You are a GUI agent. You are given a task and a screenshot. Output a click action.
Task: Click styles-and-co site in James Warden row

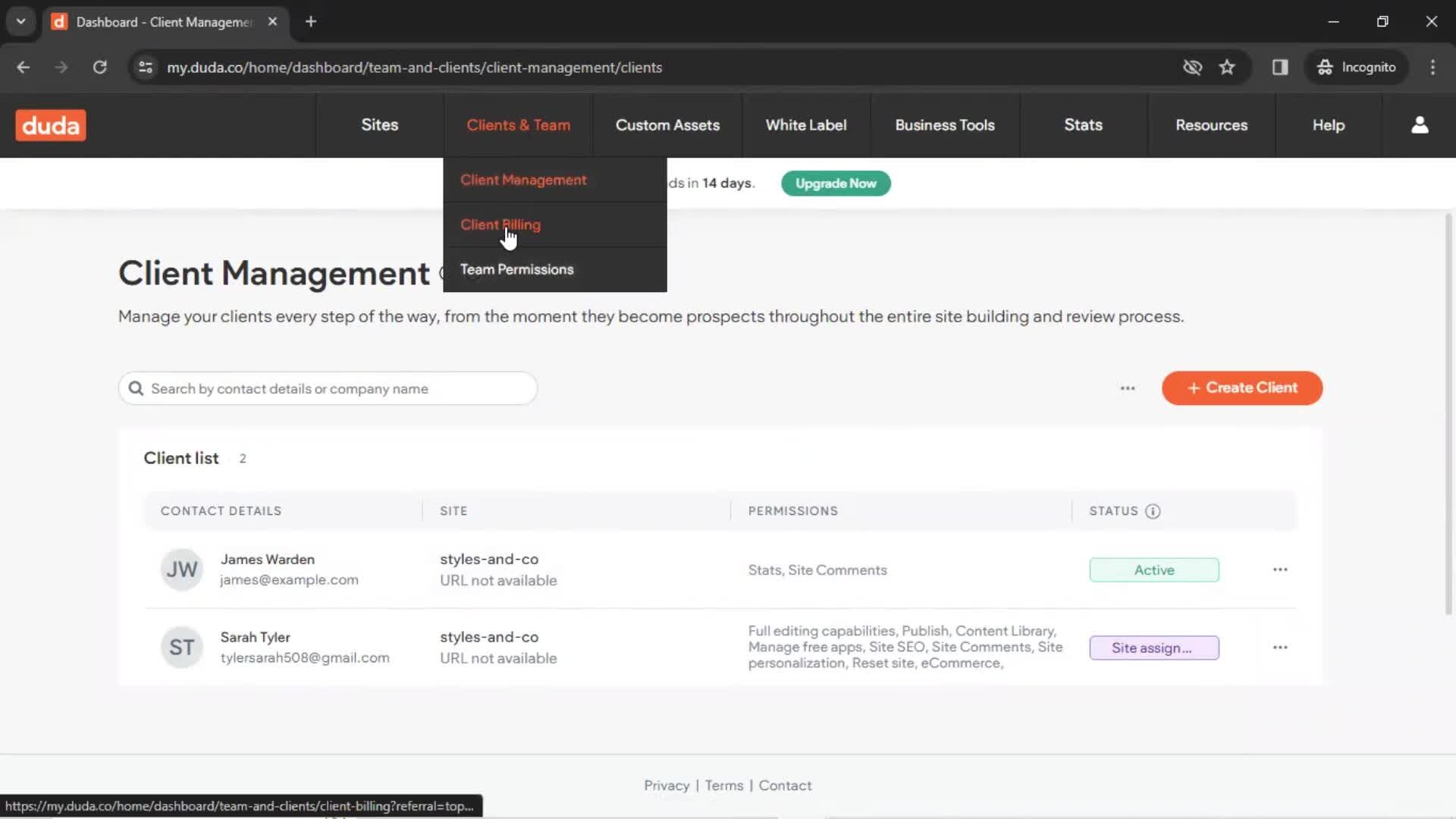[489, 560]
